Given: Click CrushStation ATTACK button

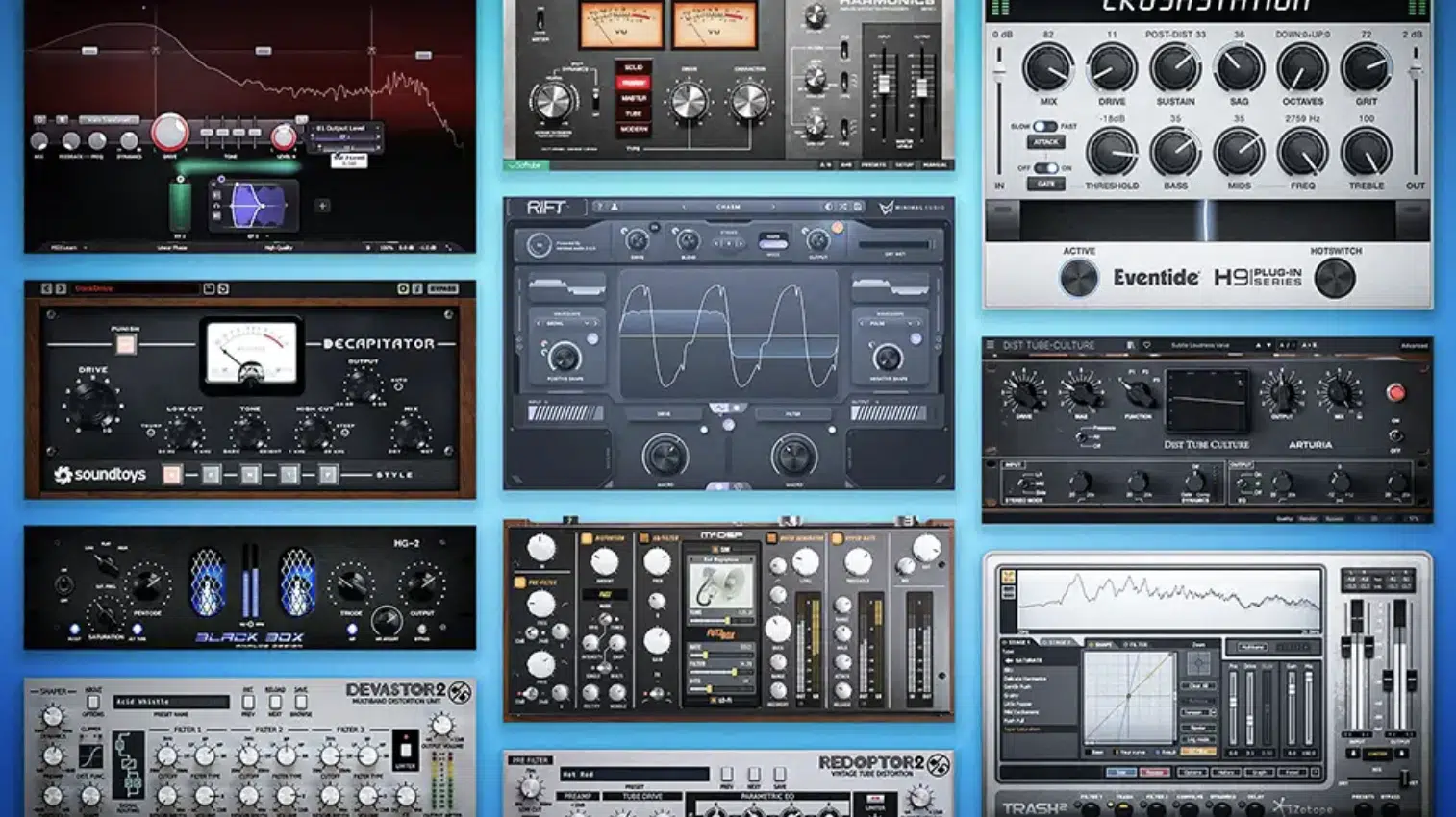Looking at the screenshot, I should [1045, 142].
